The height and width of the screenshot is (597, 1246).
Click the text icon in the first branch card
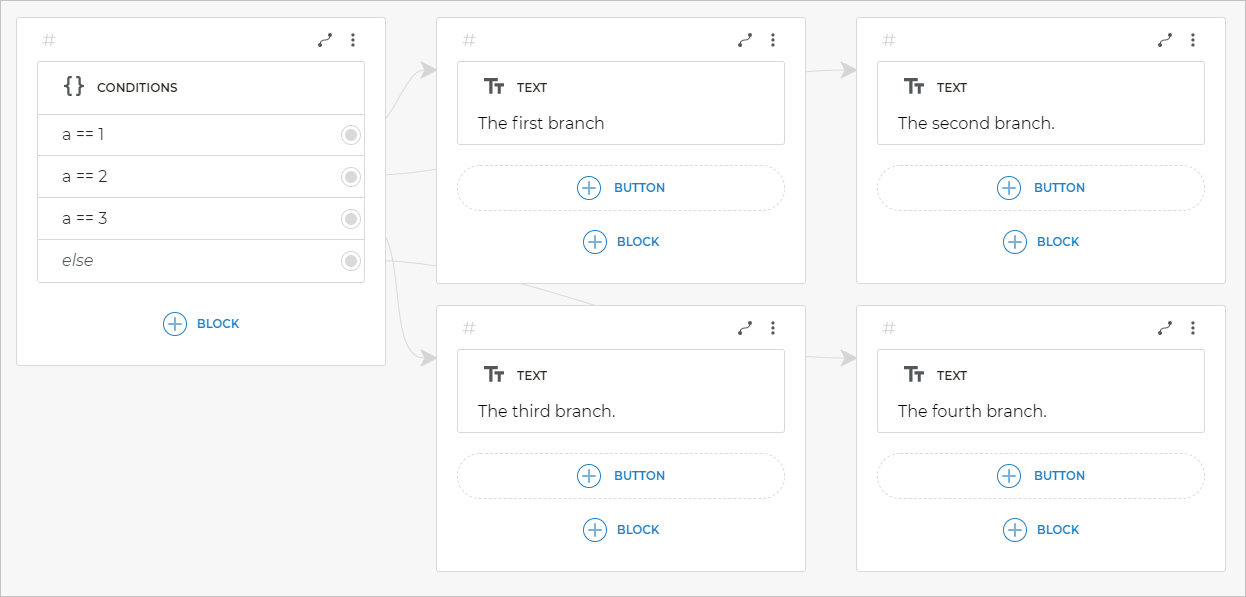pyautogui.click(x=494, y=87)
